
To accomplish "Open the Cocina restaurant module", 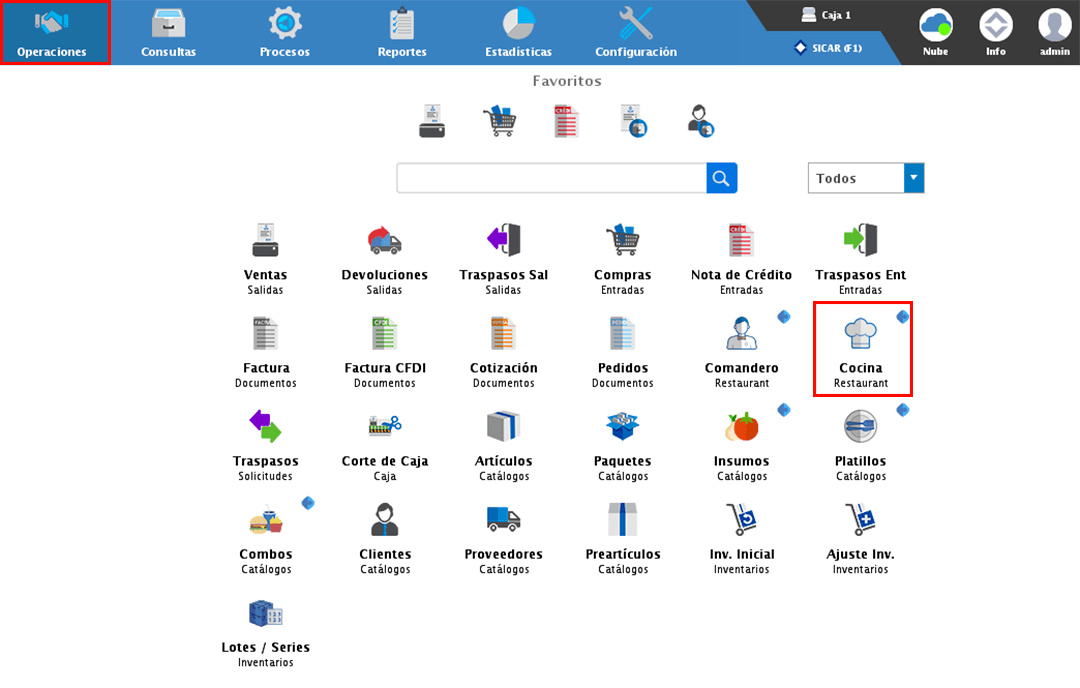I will (x=861, y=333).
